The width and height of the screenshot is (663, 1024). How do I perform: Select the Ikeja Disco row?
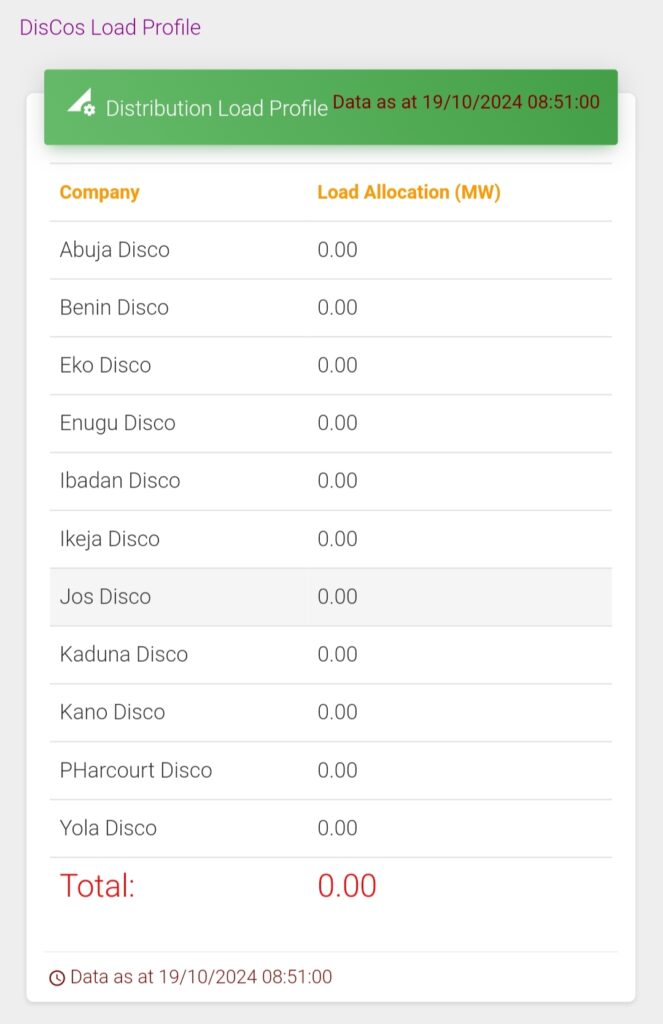(x=331, y=539)
